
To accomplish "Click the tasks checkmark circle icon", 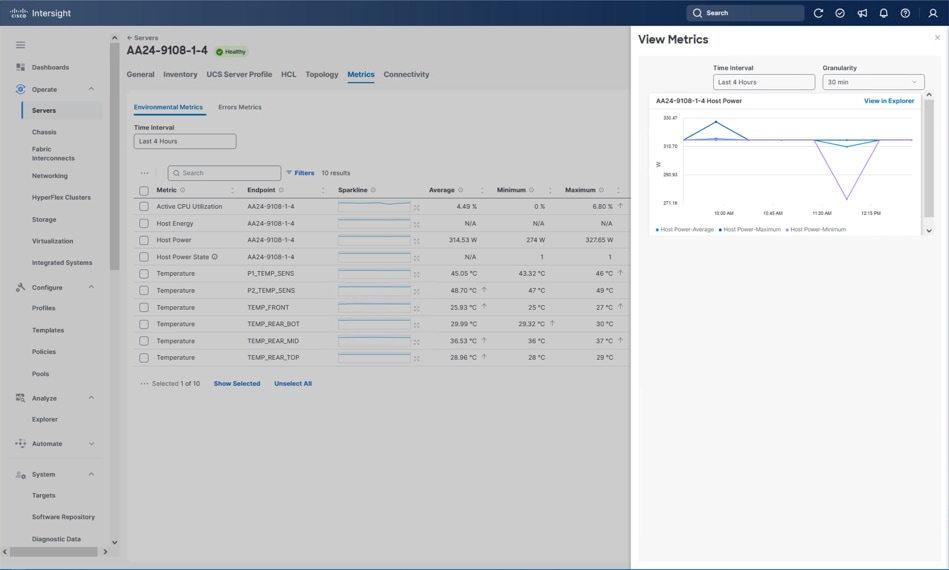I will click(x=840, y=13).
